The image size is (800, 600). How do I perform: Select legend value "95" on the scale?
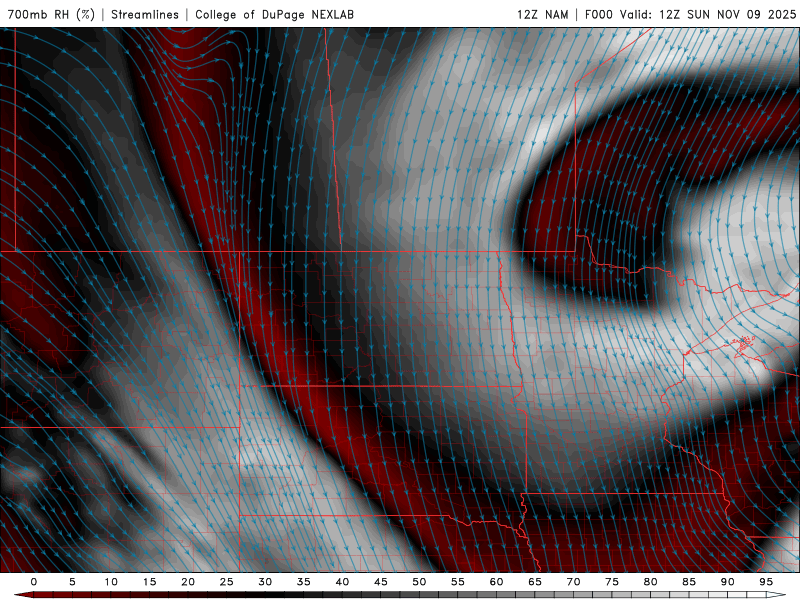766,582
